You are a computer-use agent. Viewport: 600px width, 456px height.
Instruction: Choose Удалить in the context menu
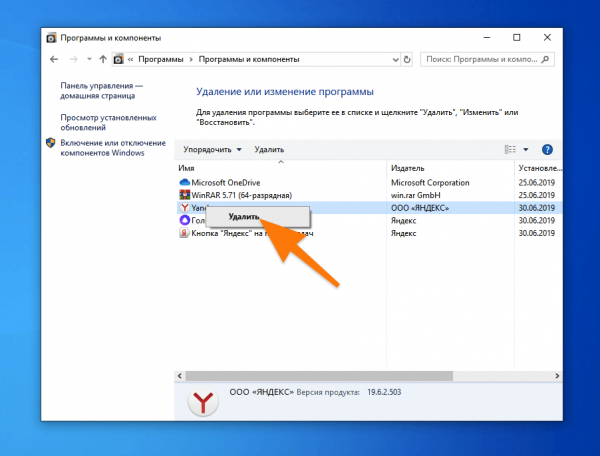coord(258,217)
